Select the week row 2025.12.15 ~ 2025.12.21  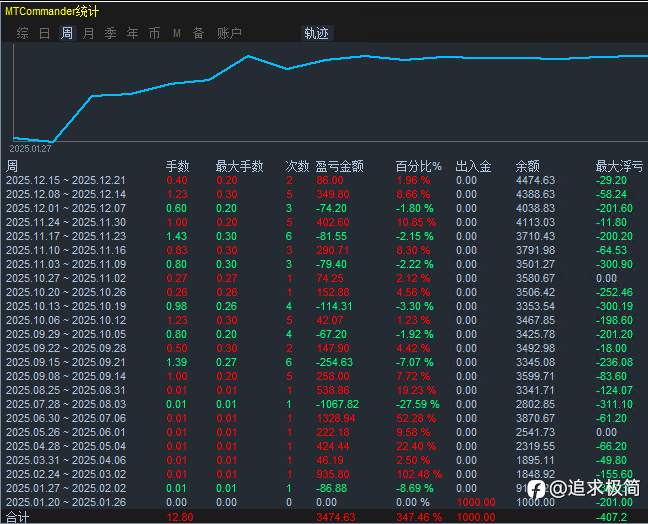[324, 181]
